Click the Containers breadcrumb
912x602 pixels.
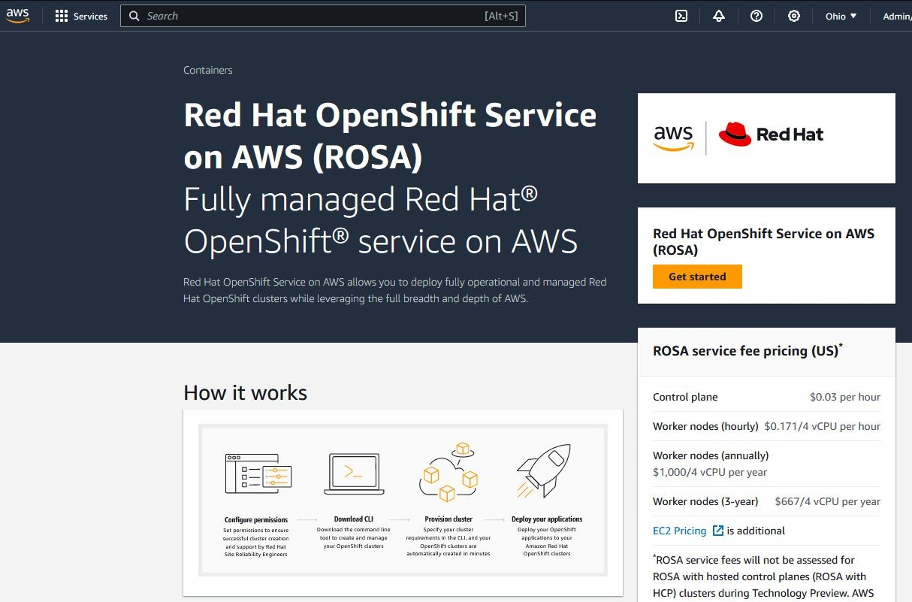click(207, 70)
